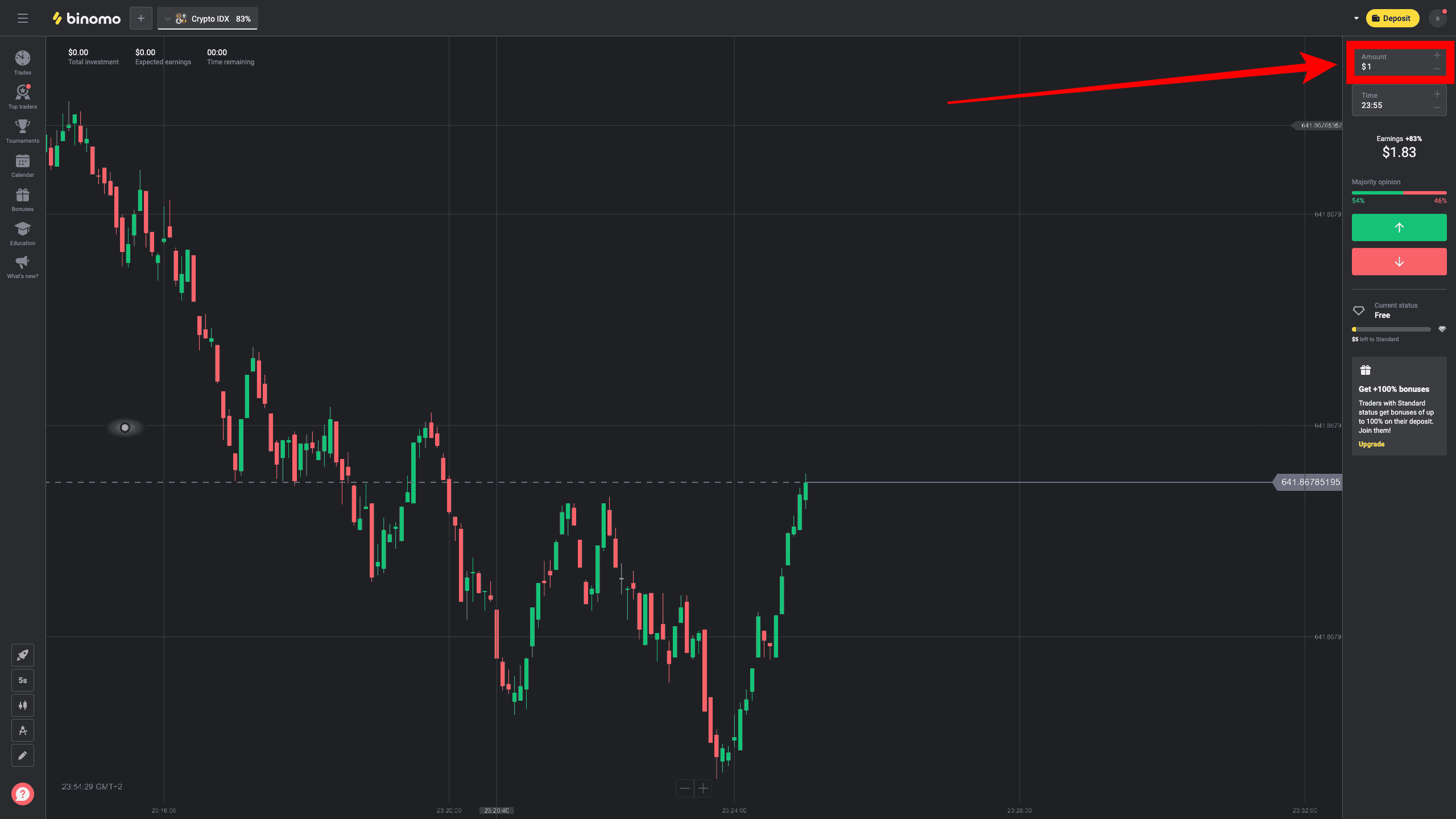Expand the Crypto IDX asset dropdown
Screen dimensions: 1456x819
(167, 18)
